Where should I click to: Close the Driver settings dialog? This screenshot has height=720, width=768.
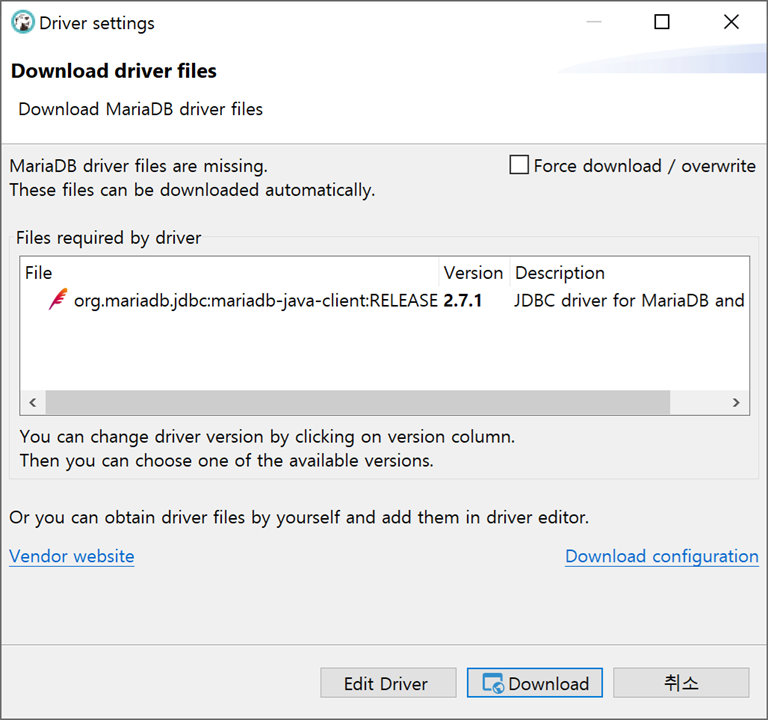(731, 22)
